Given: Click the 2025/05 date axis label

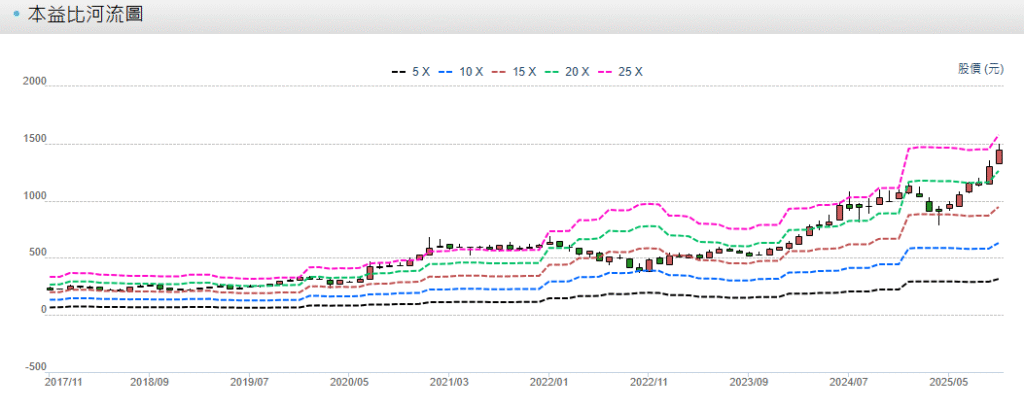Looking at the screenshot, I should [948, 382].
